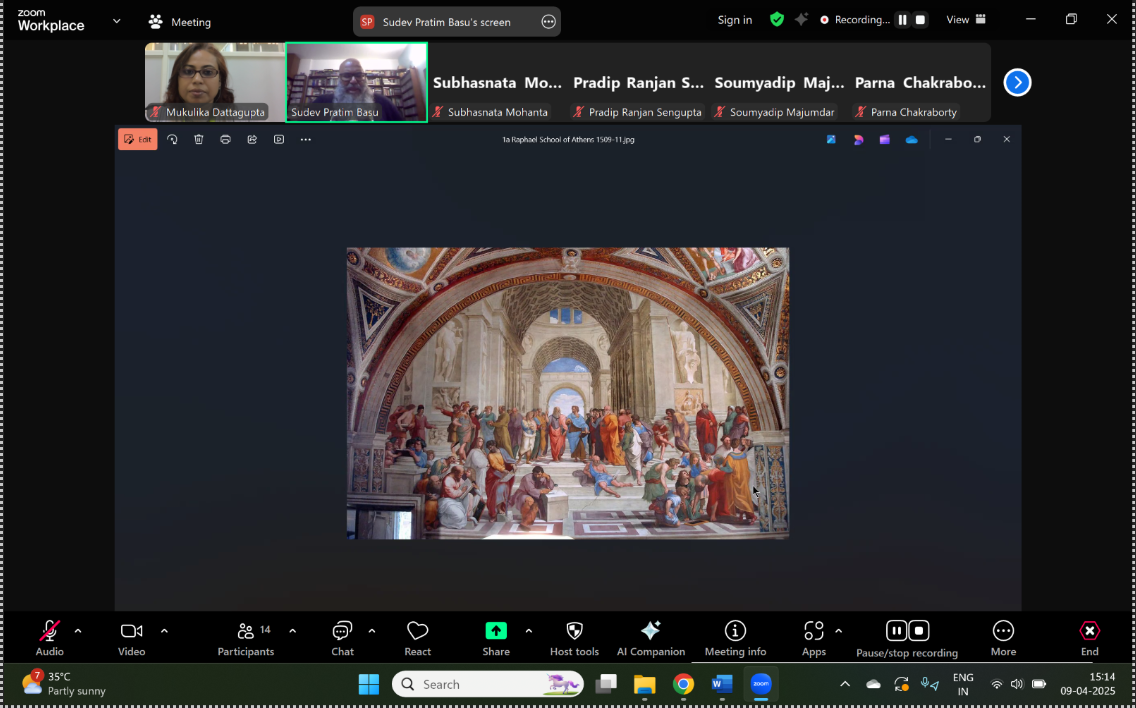
Task: Open the Apps menu
Action: pyautogui.click(x=814, y=638)
